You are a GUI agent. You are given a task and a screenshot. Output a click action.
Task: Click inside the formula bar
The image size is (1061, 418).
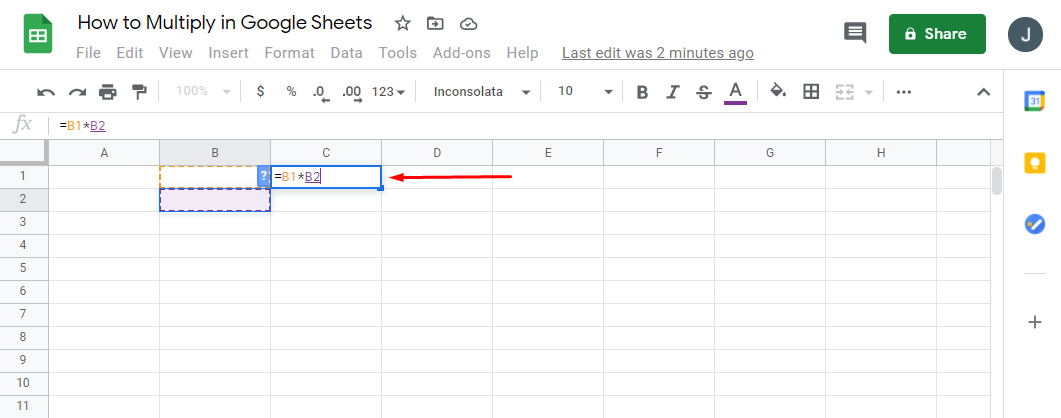[x=500, y=126]
